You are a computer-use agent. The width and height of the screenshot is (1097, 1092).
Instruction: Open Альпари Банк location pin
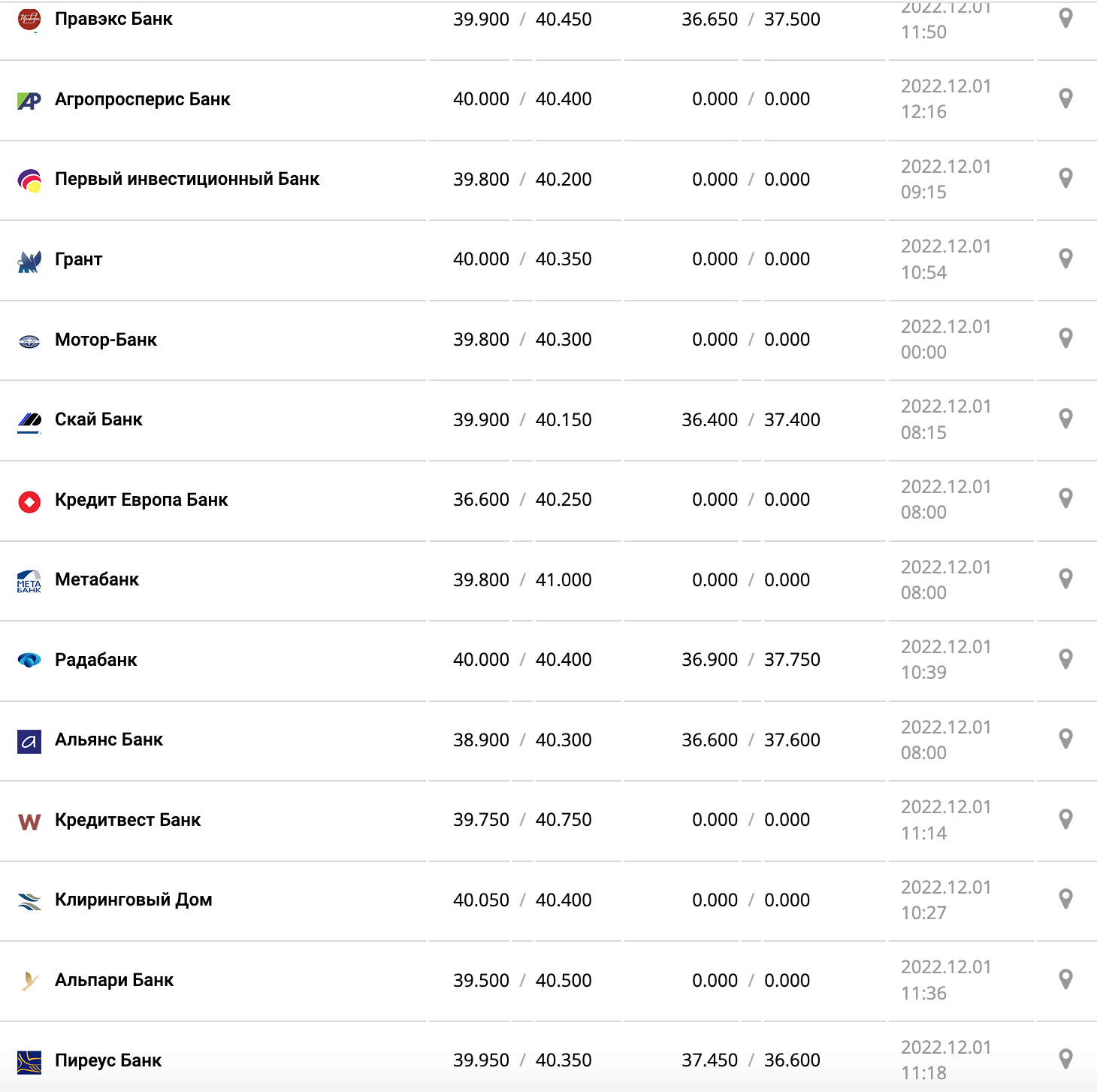pyautogui.click(x=1065, y=979)
